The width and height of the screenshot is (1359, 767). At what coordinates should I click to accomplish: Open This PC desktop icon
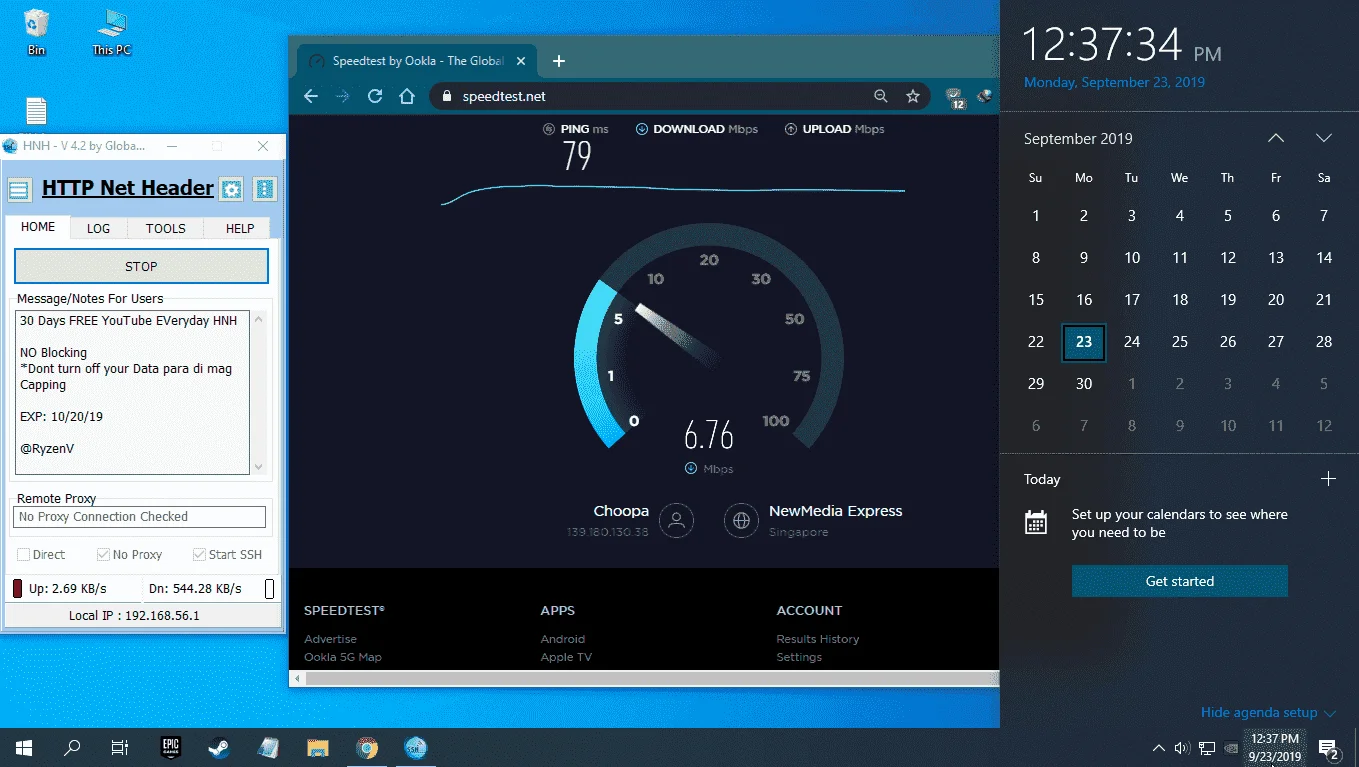[111, 31]
